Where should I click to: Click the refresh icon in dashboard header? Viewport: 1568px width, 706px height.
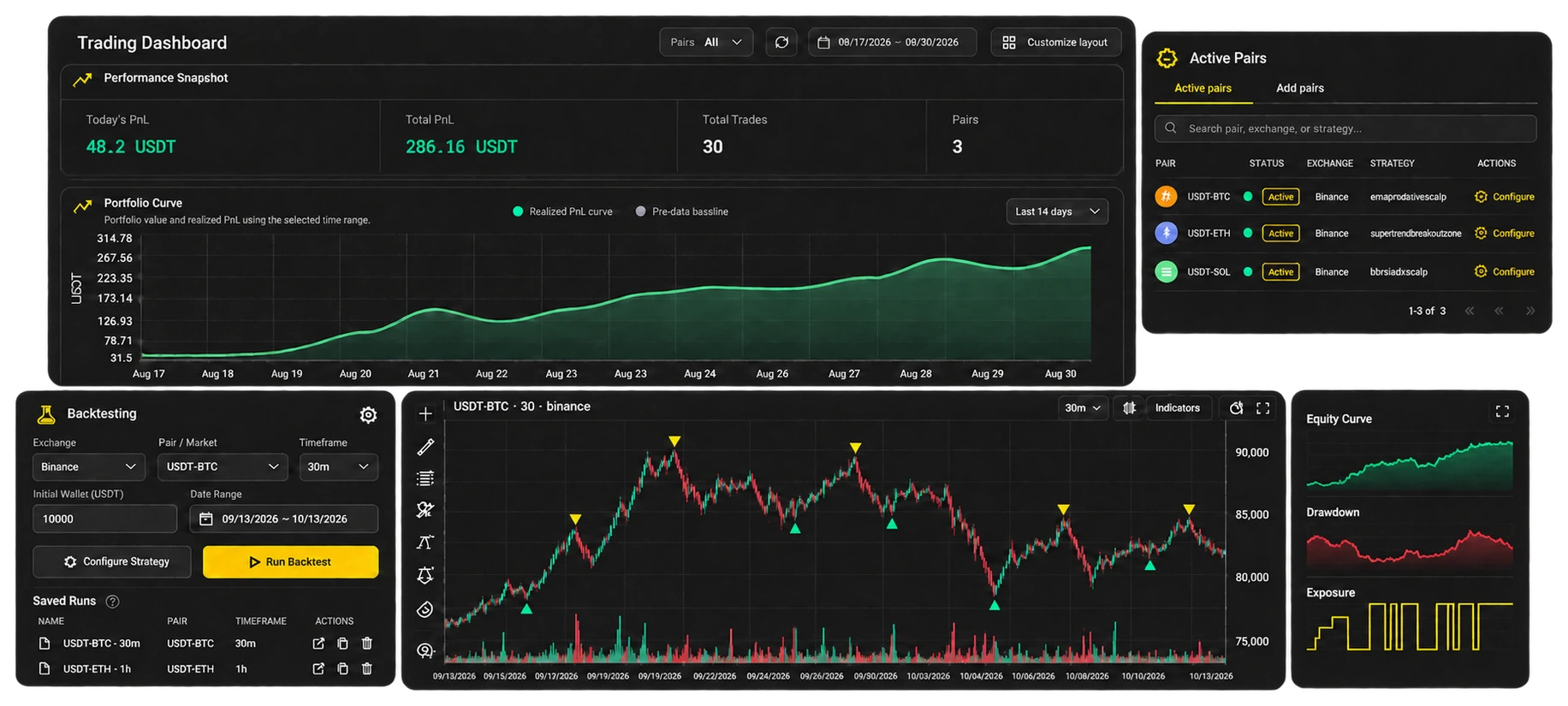tap(781, 42)
